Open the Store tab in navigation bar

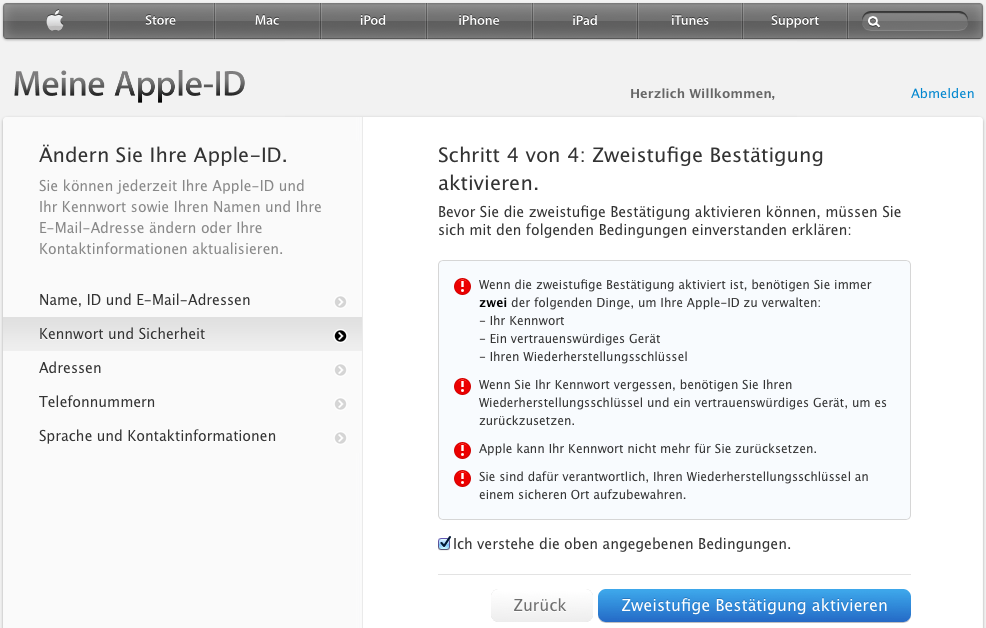pos(160,21)
